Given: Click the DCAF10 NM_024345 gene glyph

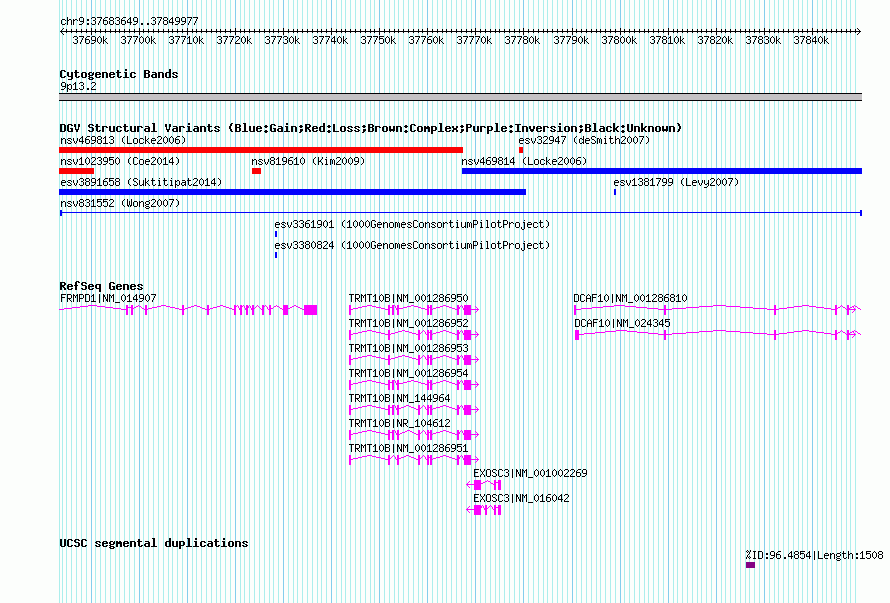Looking at the screenshot, I should pos(718,334).
